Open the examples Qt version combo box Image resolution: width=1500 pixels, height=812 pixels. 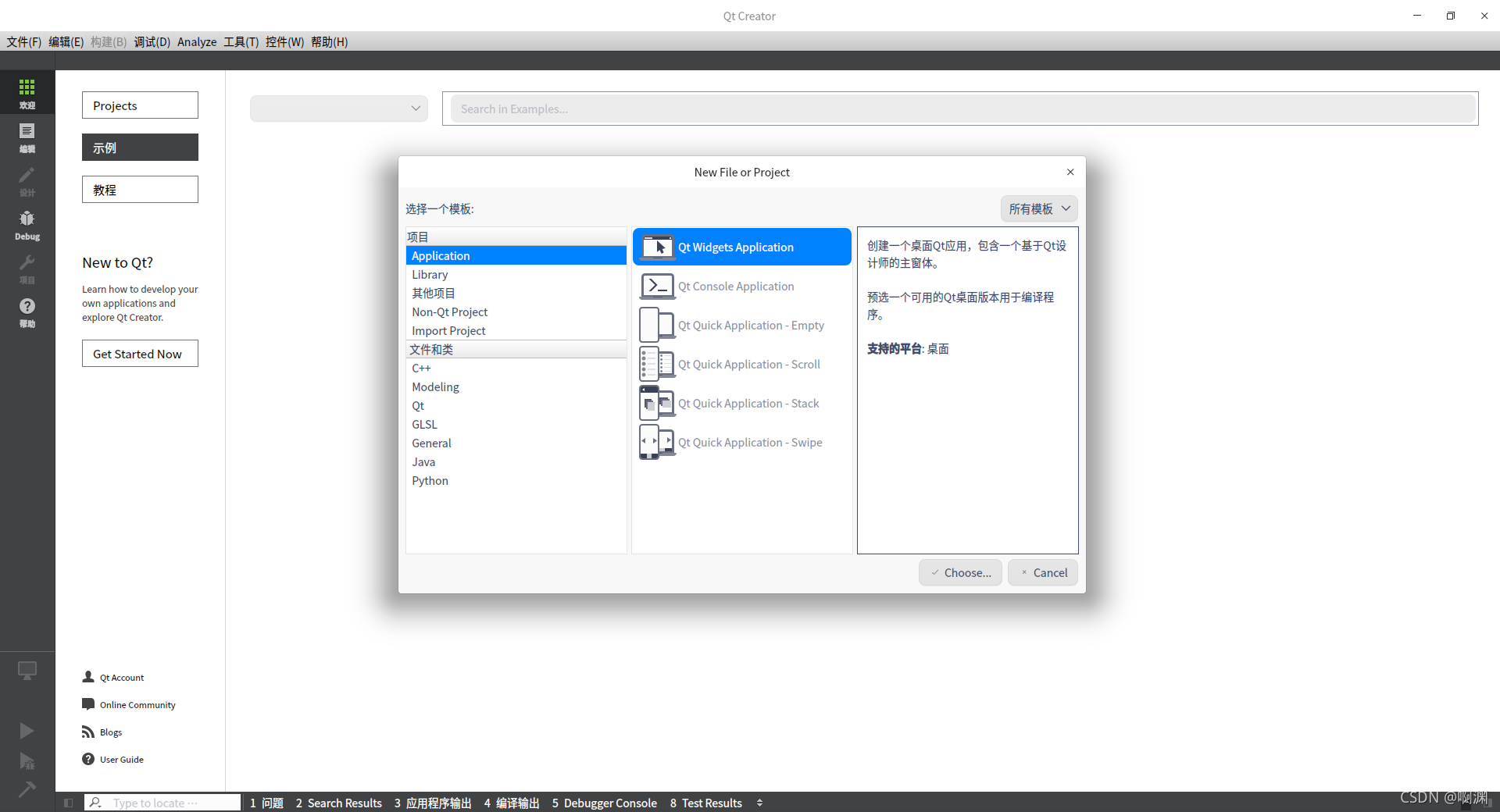339,109
